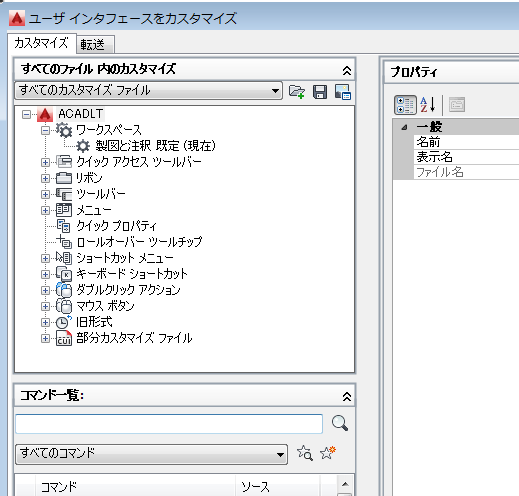Open the すべてのカスタマイズ ファイル dropdown
The height and width of the screenshot is (496, 519).
point(149,91)
